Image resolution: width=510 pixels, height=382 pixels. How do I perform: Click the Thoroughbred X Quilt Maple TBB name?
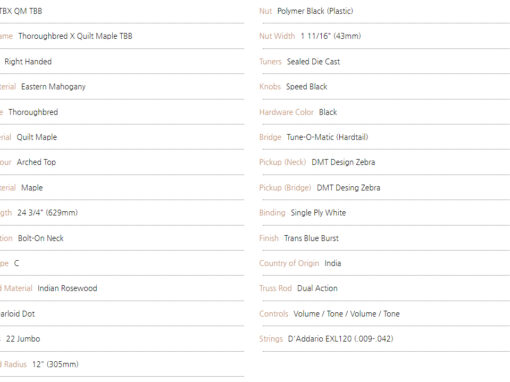click(x=75, y=36)
